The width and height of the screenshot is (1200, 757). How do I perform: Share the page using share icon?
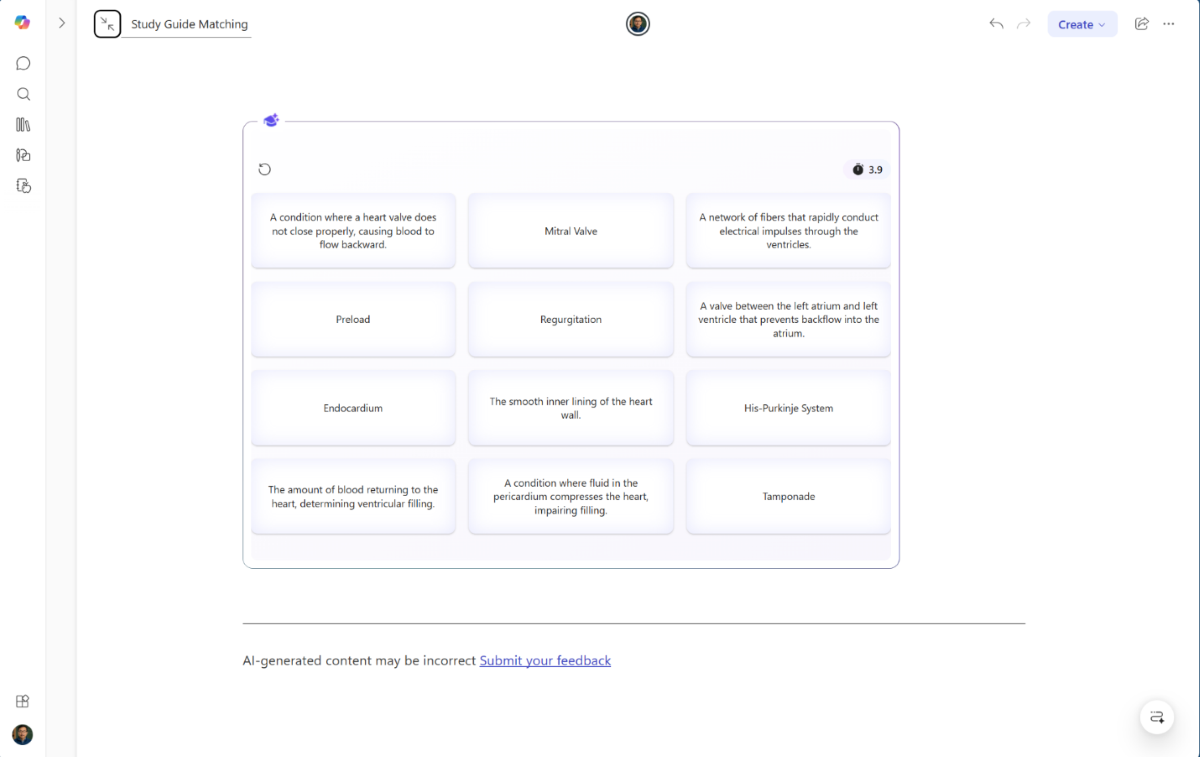(x=1141, y=24)
